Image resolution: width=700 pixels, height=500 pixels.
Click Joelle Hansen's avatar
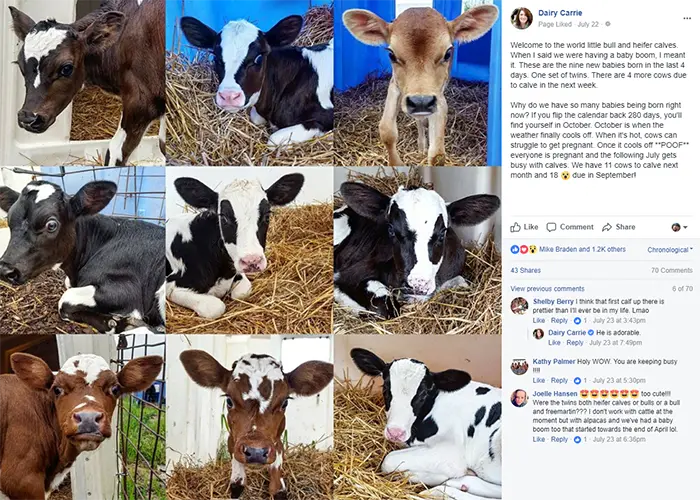click(x=519, y=398)
